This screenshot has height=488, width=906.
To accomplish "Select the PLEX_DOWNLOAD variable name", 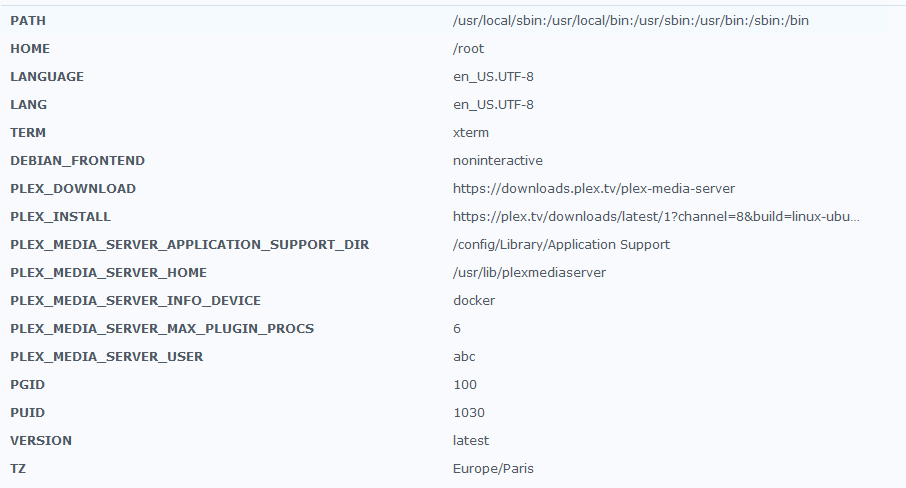I will click(x=73, y=189).
